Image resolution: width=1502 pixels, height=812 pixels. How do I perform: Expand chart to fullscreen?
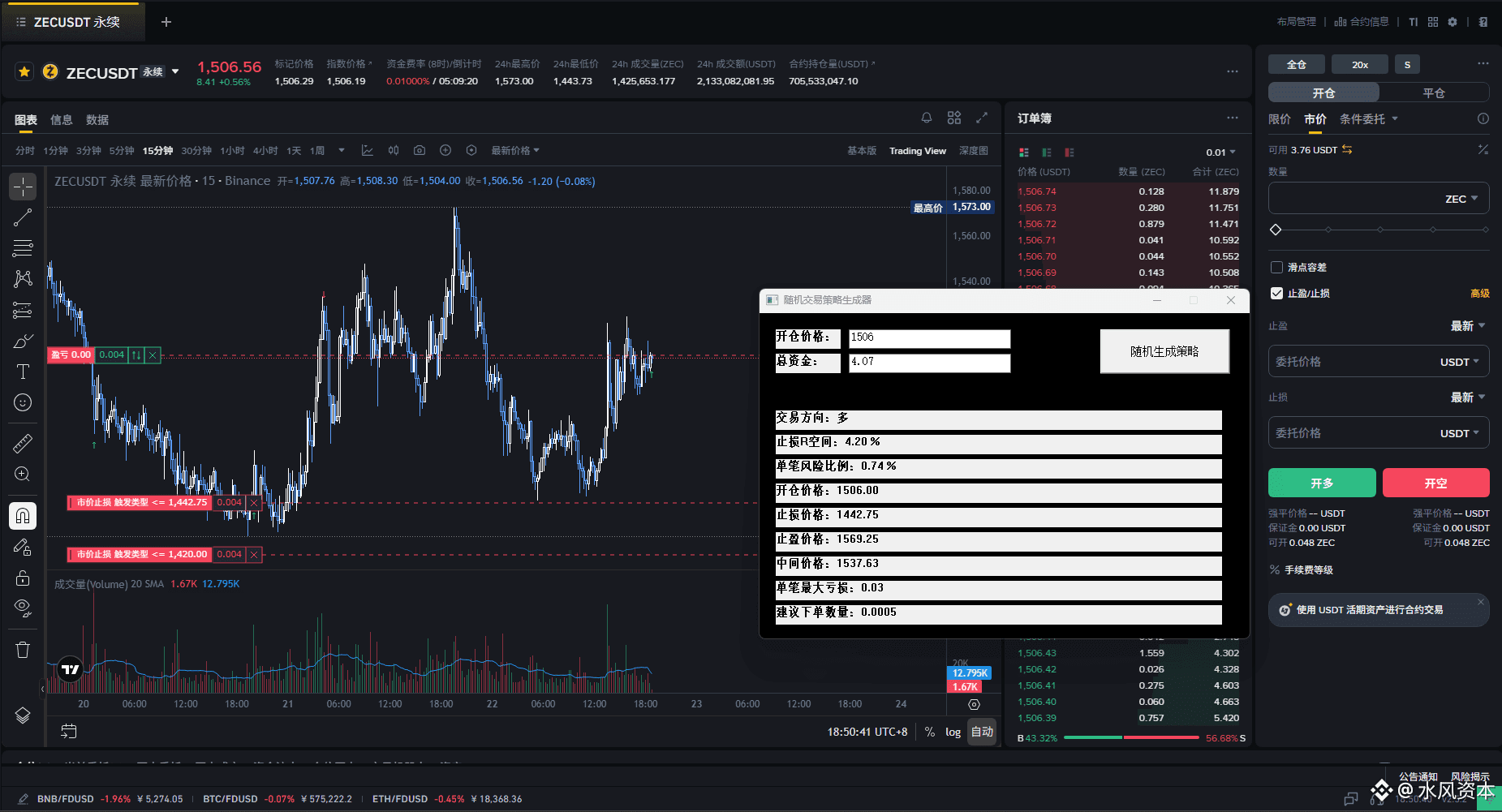[x=982, y=118]
